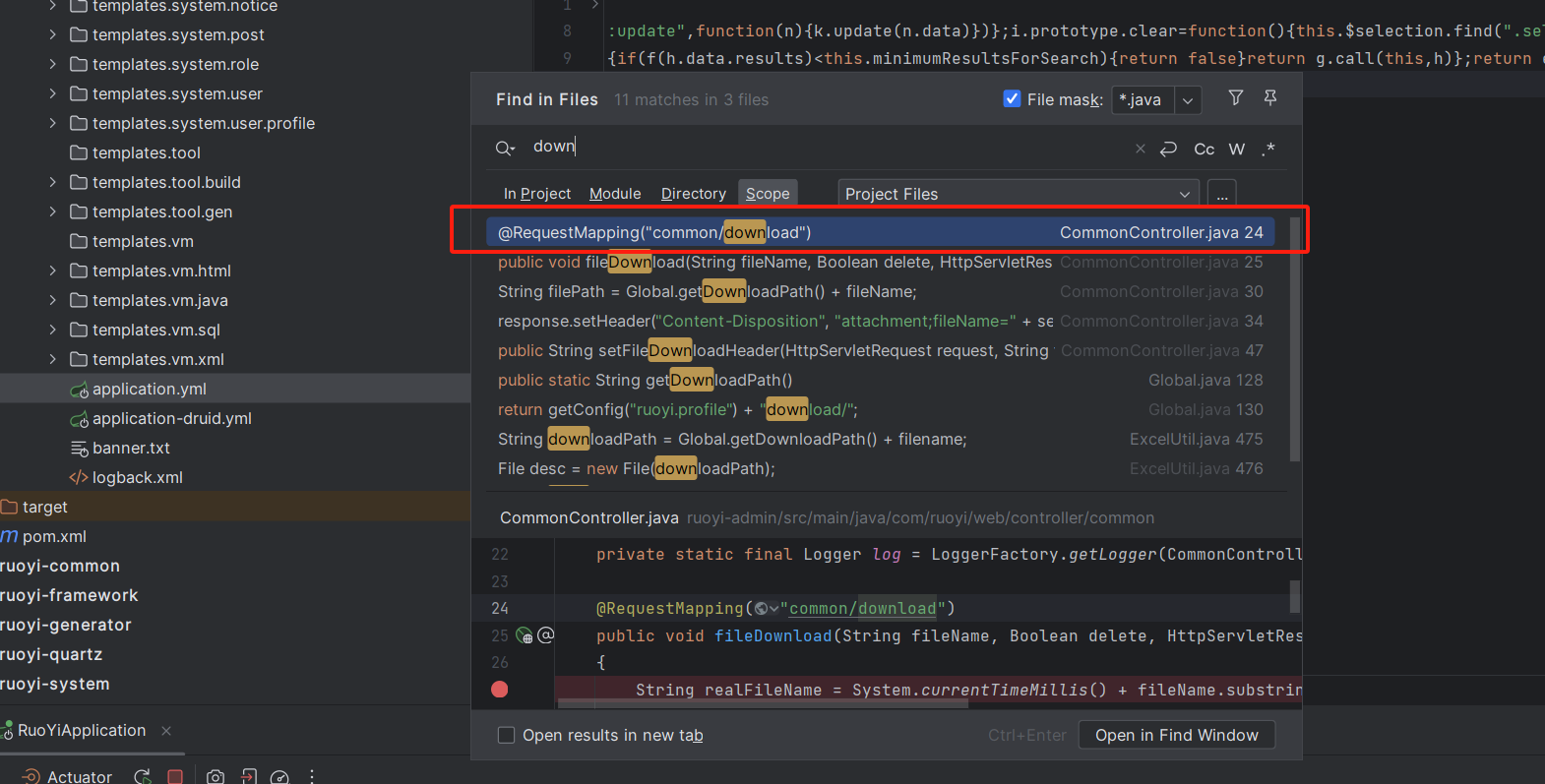Viewport: 1545px width, 784px height.
Task: Toggle Regex (.*) option
Action: [x=1268, y=149]
